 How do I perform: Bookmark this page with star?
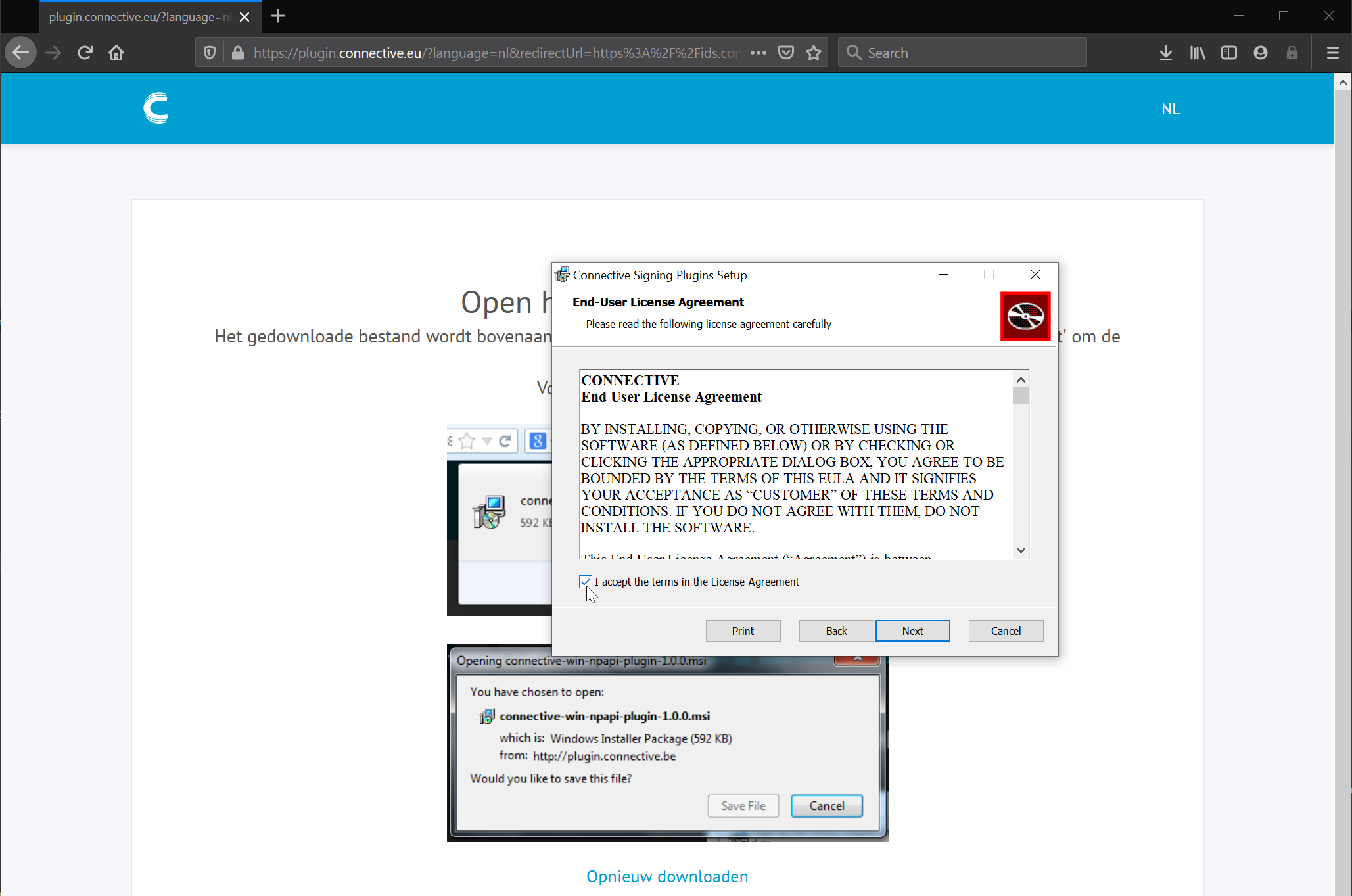(814, 53)
